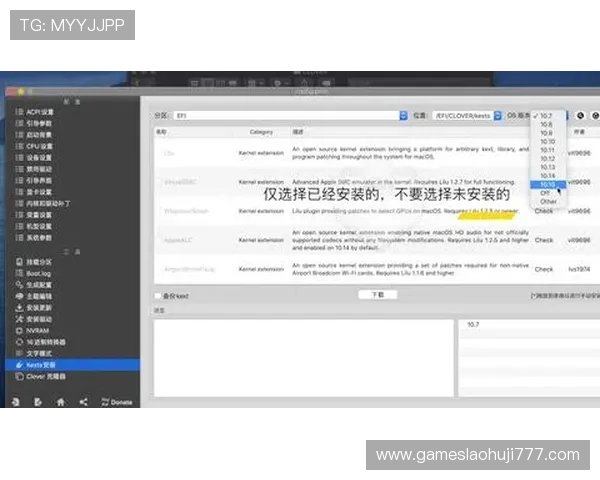Select the AppleALC kext name
The height and width of the screenshot is (480, 600).
click(178, 240)
